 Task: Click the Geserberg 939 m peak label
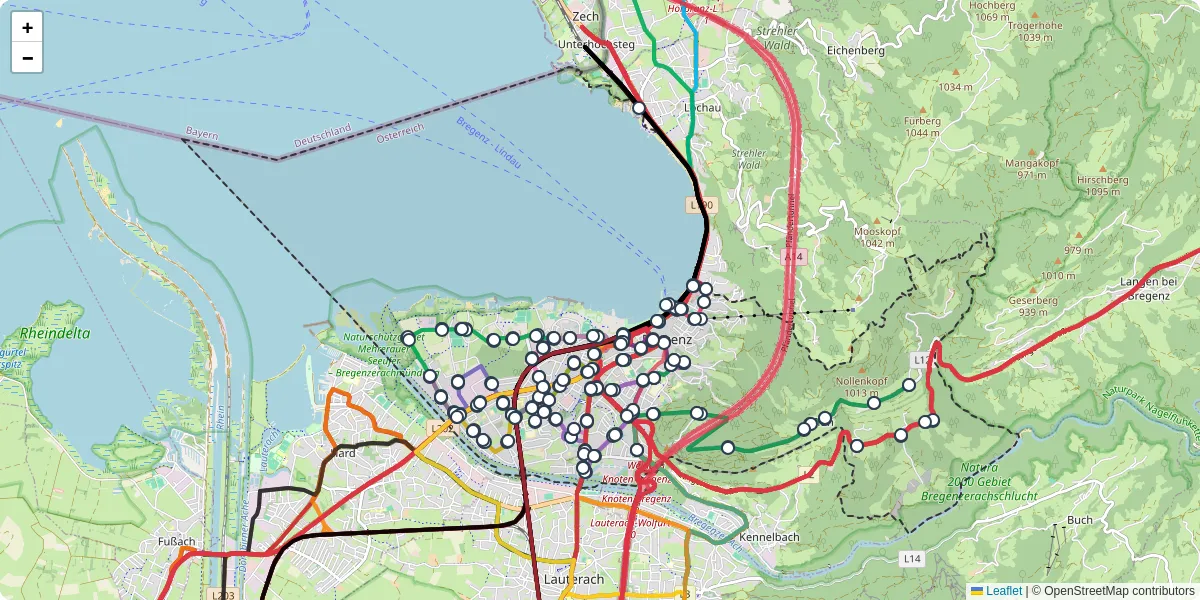tap(1033, 306)
